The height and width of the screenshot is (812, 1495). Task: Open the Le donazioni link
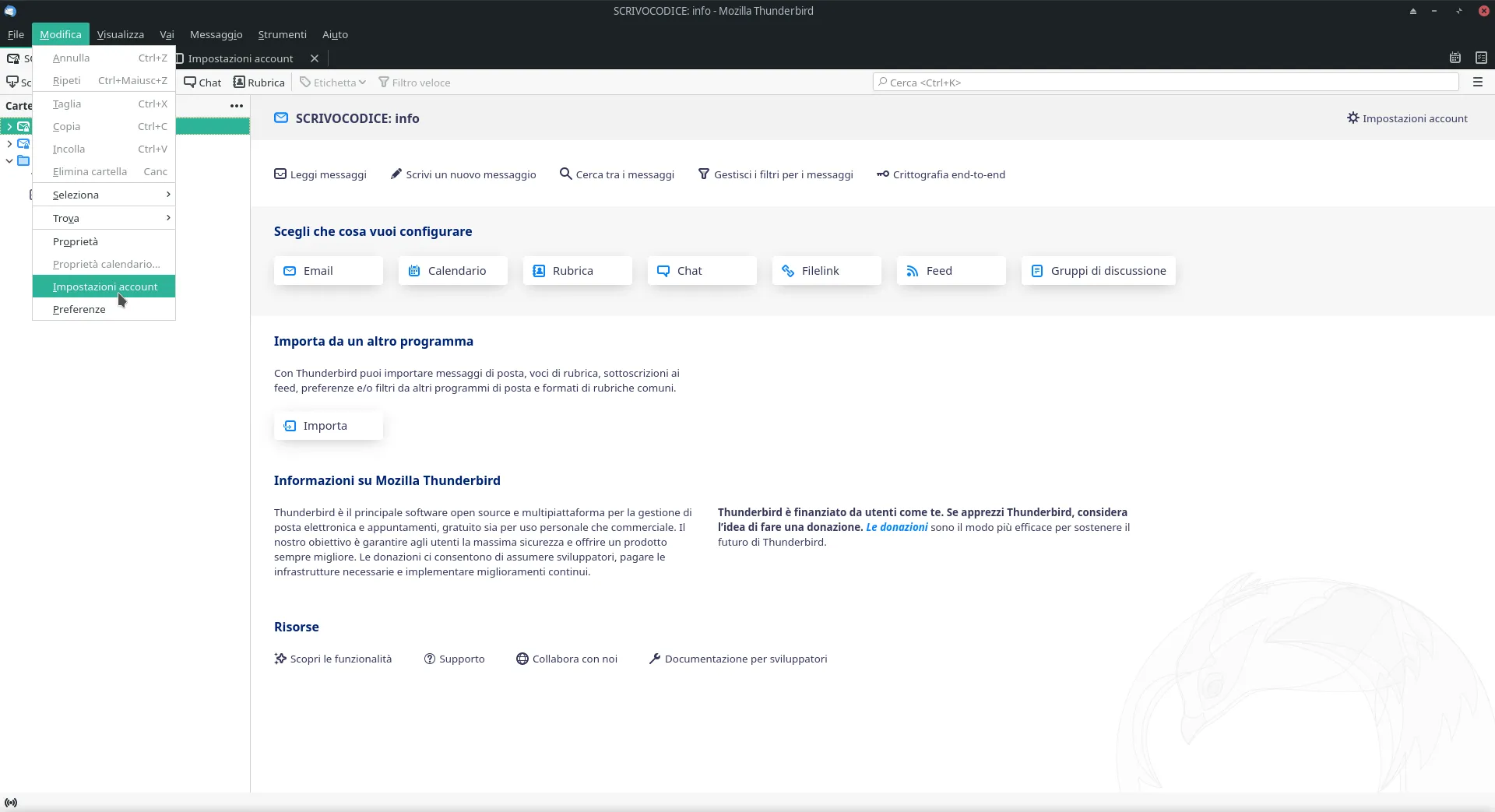pyautogui.click(x=896, y=527)
